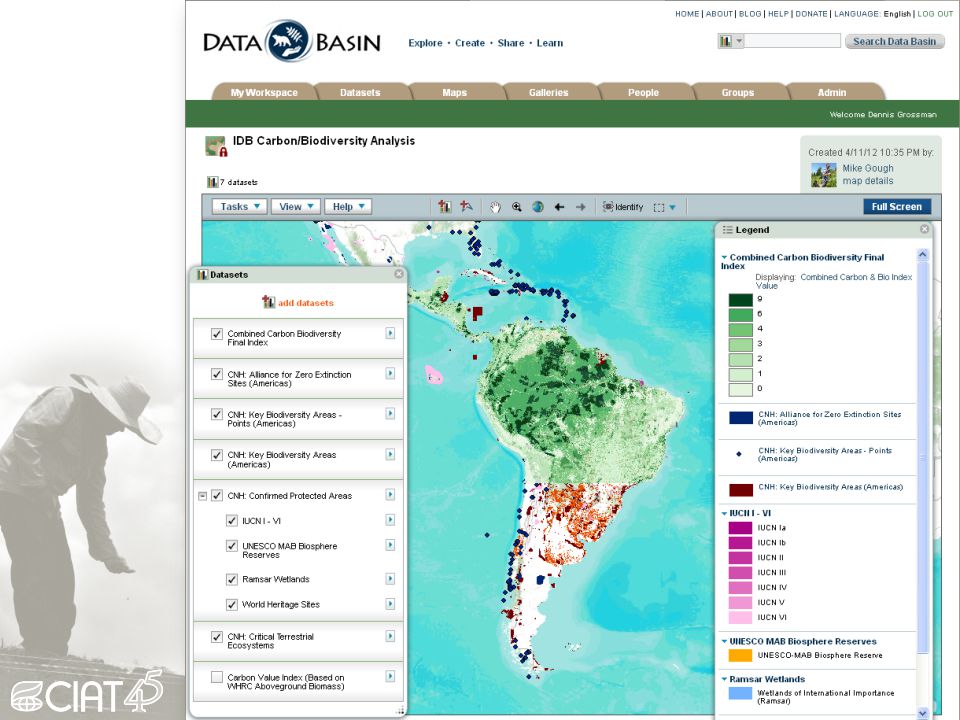
Task: Select the pan hand tool
Action: point(495,208)
